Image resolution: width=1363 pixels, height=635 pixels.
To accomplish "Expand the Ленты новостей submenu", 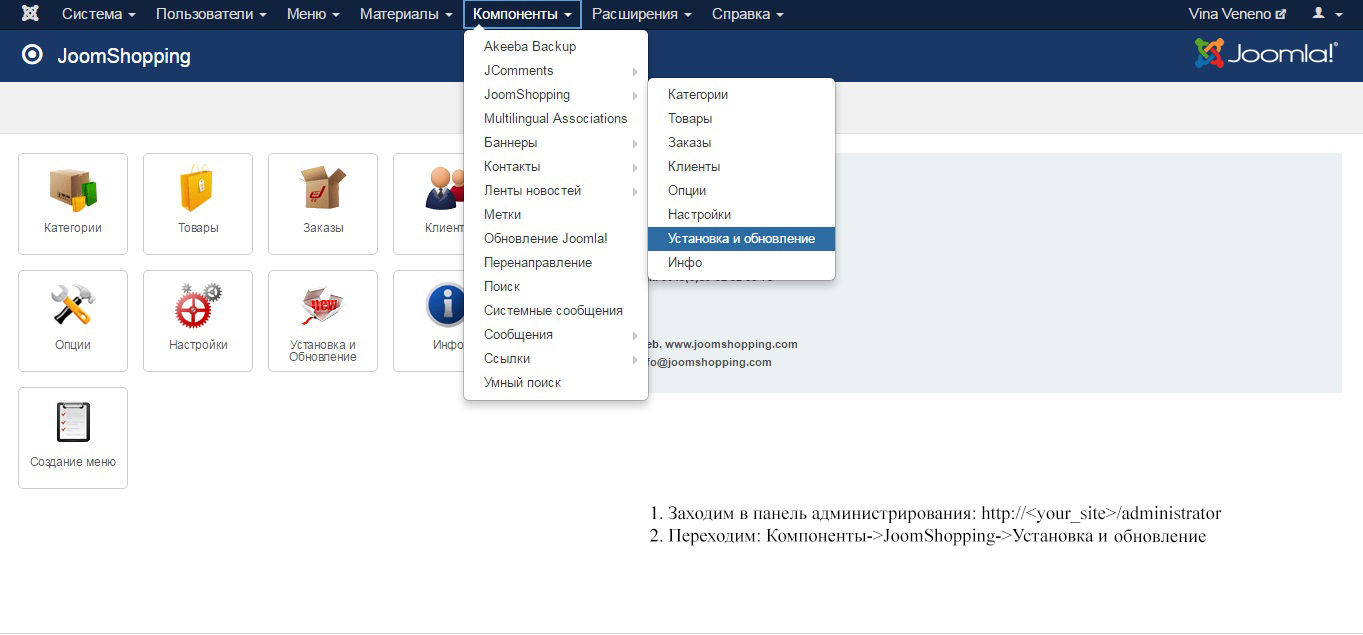I will [556, 190].
